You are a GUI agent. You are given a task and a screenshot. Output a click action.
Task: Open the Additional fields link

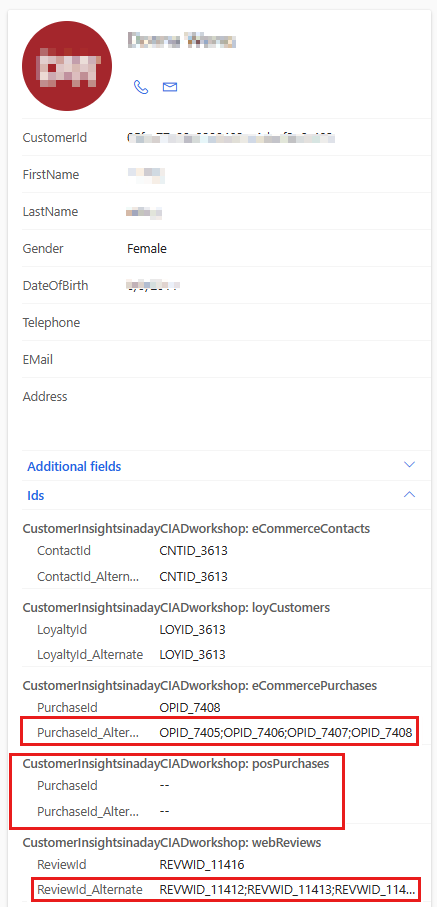tap(74, 466)
